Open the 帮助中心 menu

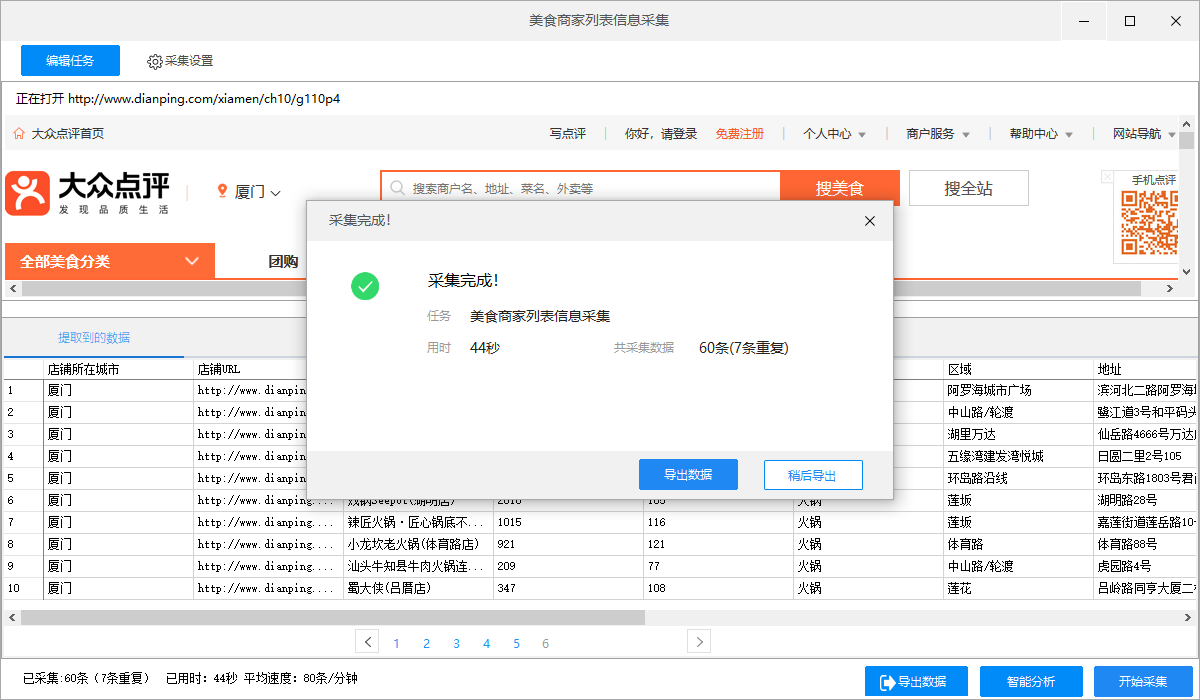click(x=1040, y=133)
